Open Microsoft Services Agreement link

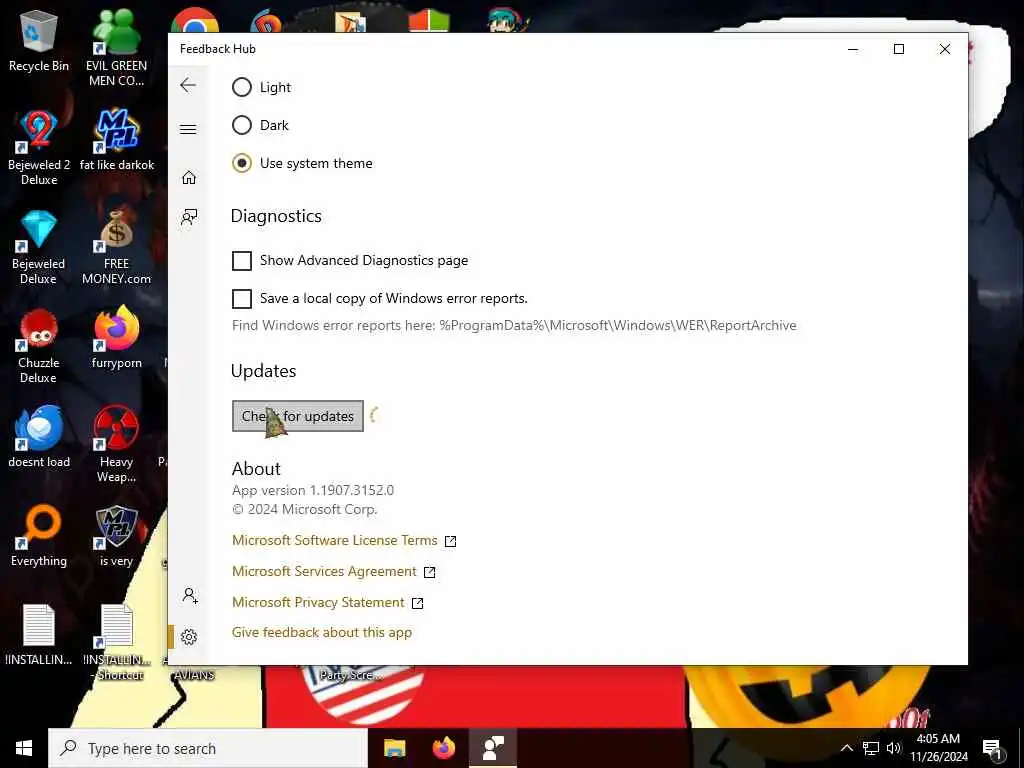pyautogui.click(x=324, y=571)
